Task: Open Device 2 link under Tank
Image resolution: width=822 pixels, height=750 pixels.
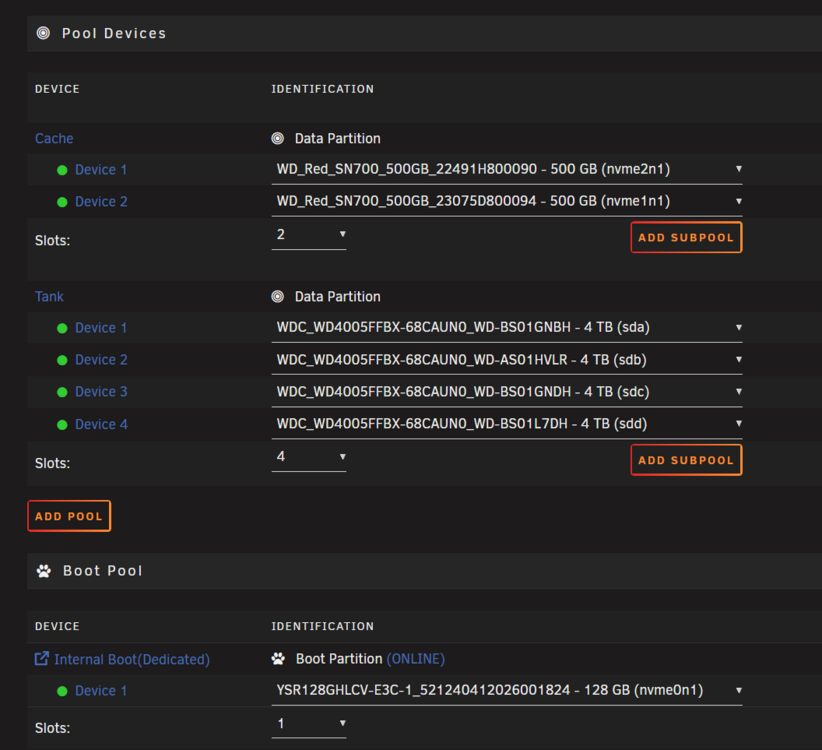Action: (x=101, y=360)
